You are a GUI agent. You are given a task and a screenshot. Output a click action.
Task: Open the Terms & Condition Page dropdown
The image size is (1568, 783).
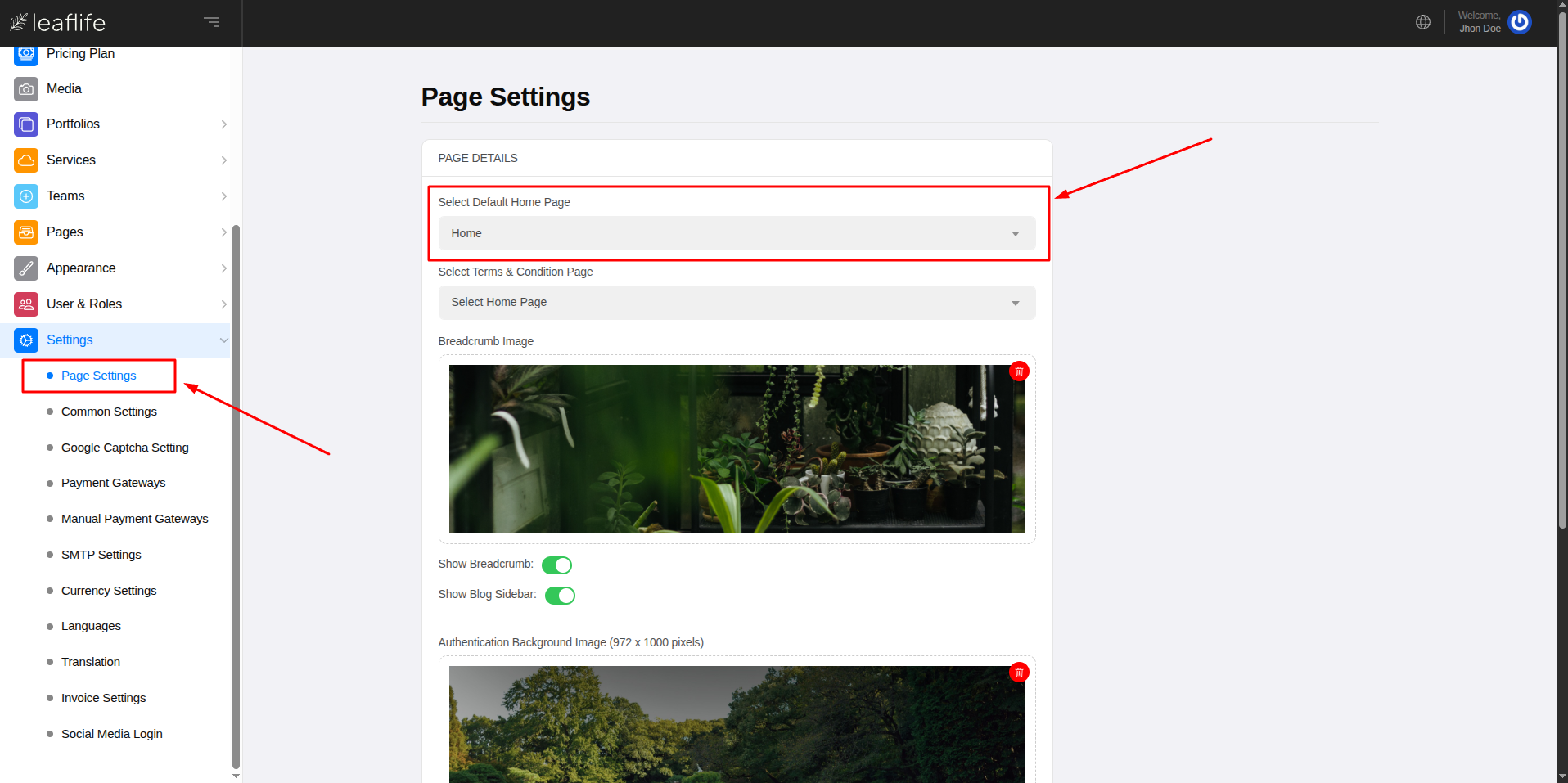(x=737, y=303)
